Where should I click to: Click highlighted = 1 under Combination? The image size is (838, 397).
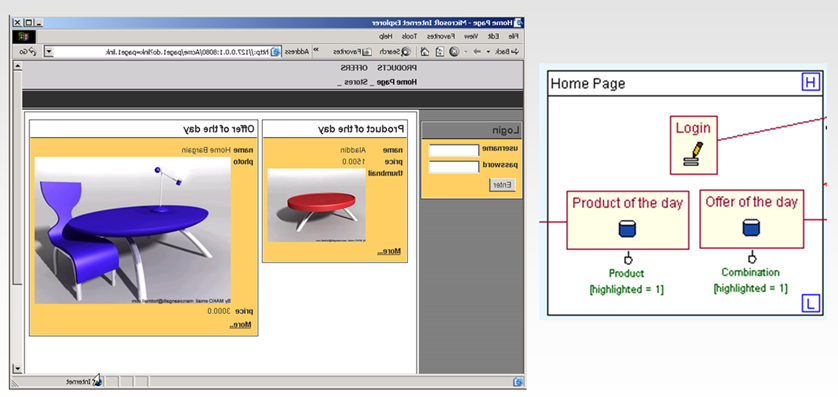[750, 289]
